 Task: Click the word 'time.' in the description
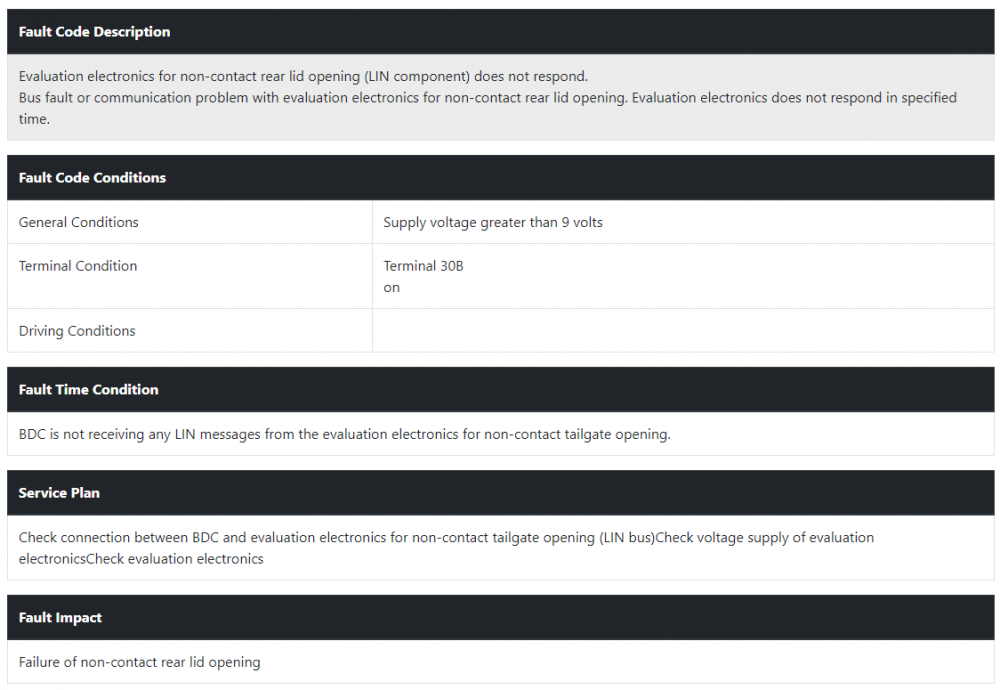point(34,119)
